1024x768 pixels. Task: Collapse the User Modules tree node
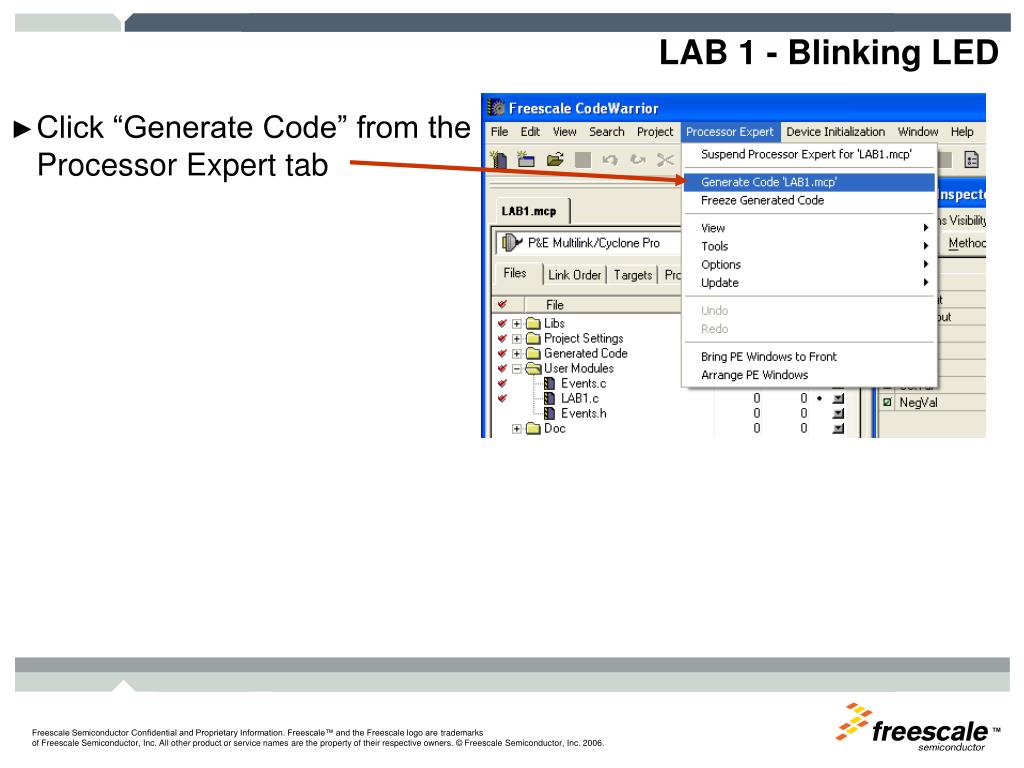pyautogui.click(x=517, y=369)
